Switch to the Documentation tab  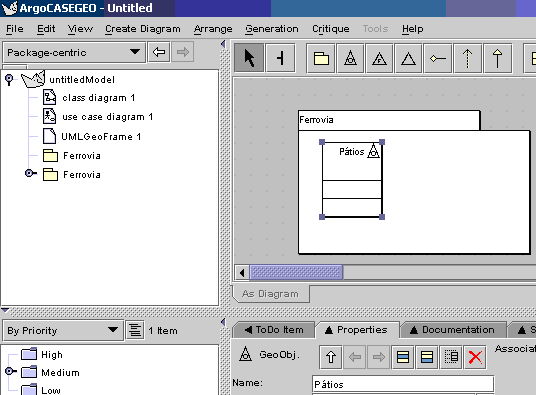click(x=454, y=330)
